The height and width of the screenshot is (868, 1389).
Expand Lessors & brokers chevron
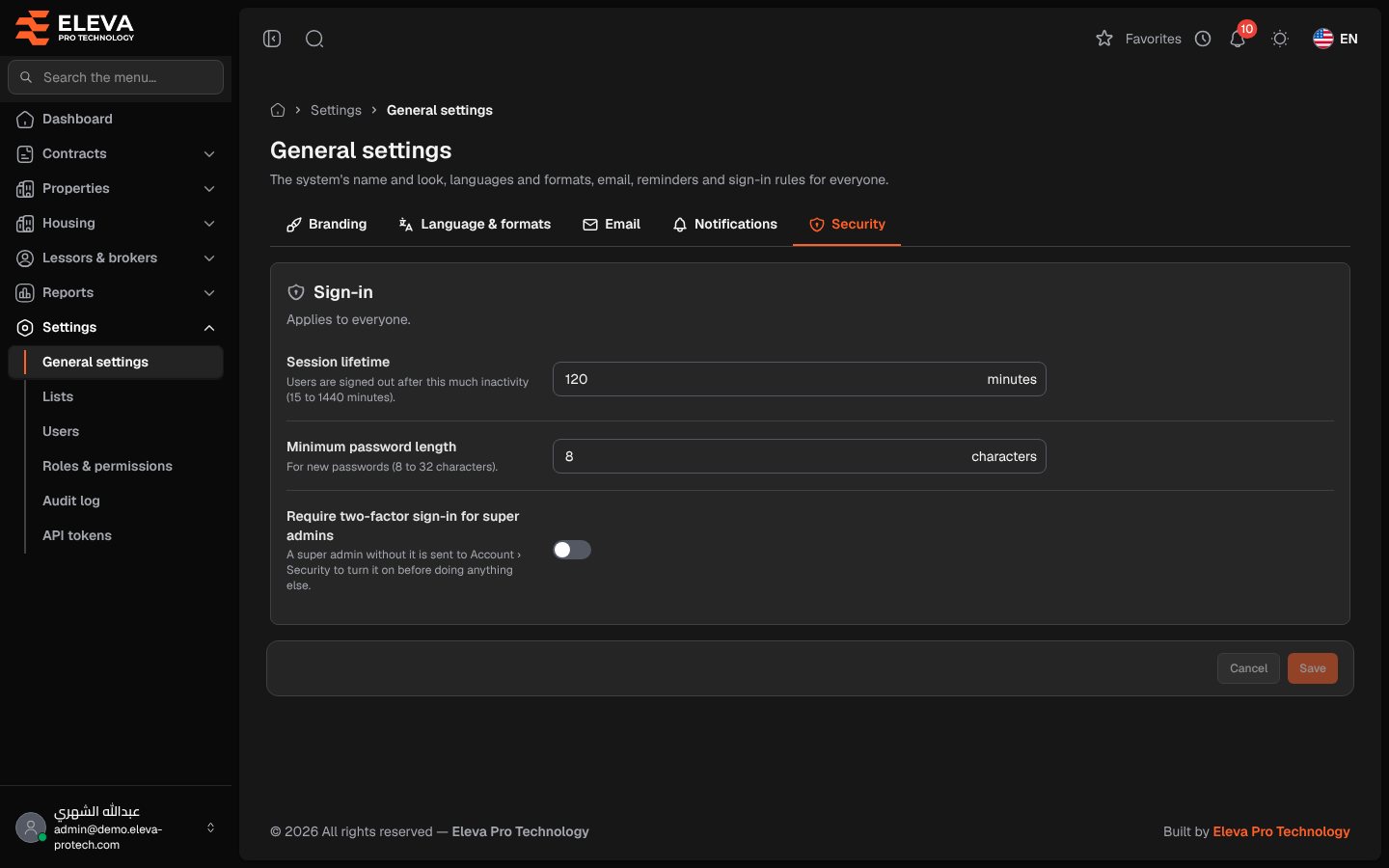(x=209, y=258)
